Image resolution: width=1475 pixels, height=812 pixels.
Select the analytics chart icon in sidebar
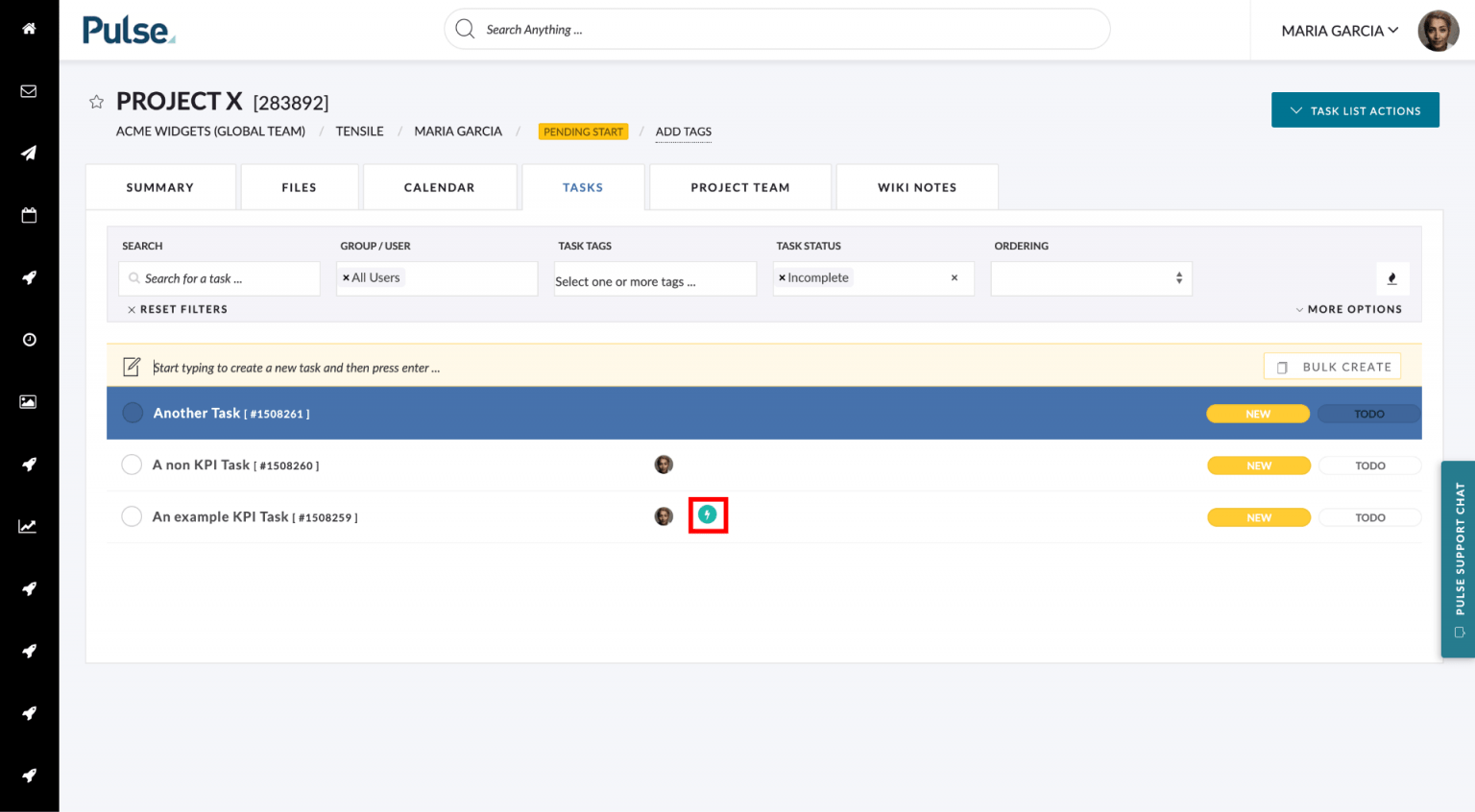[29, 526]
